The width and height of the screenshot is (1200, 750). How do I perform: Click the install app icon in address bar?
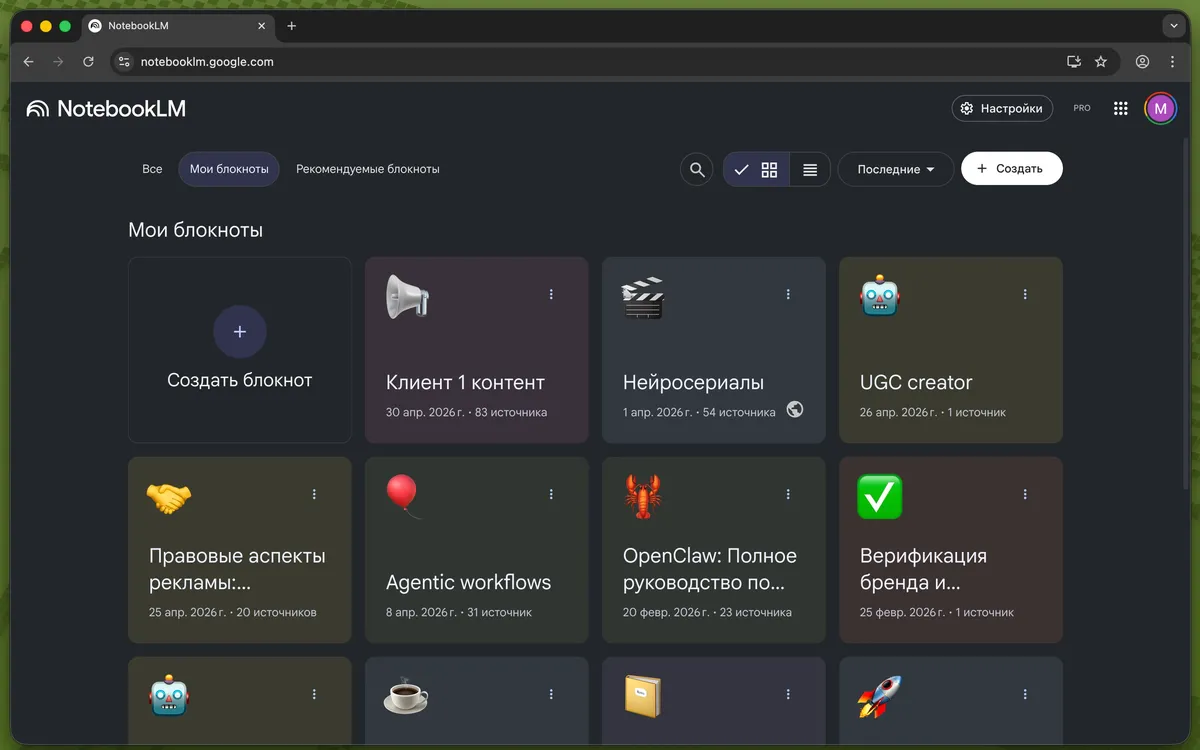(1074, 61)
